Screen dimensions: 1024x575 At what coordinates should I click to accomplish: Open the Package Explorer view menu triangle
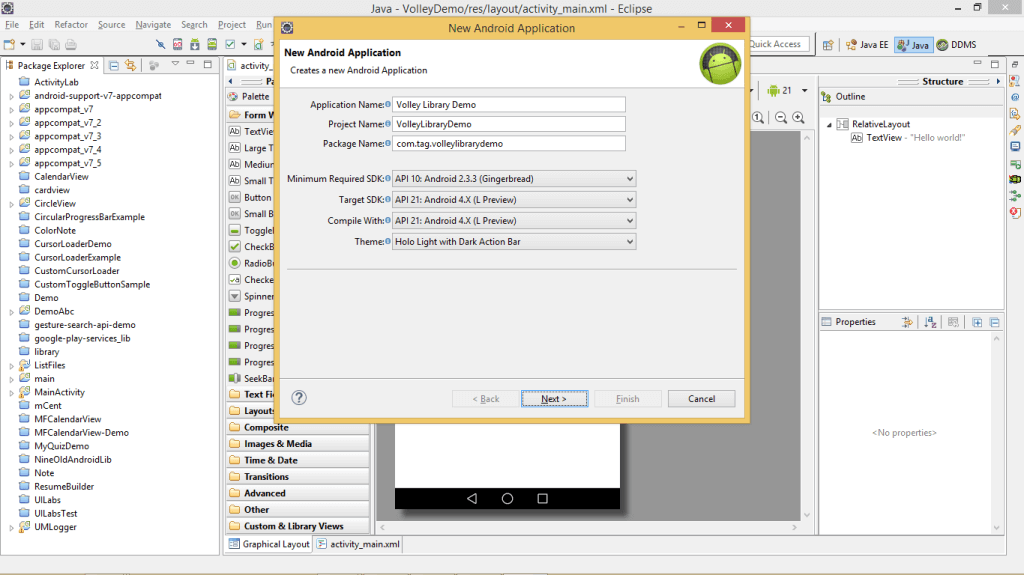(x=175, y=64)
